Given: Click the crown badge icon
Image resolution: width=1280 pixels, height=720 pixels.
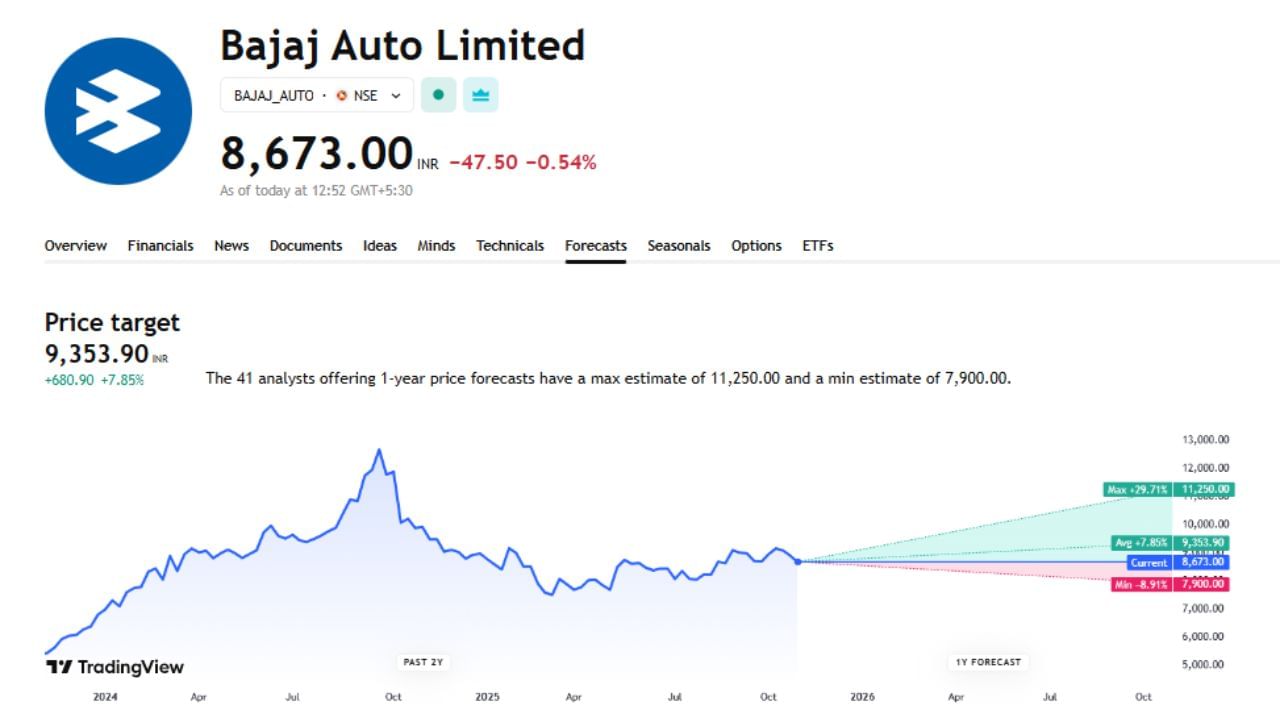Looking at the screenshot, I should click(481, 95).
